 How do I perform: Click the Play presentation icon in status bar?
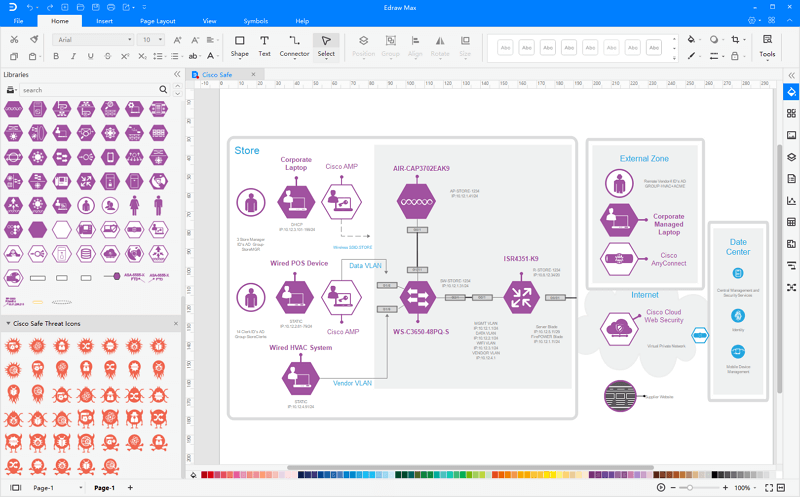pyautogui.click(x=661, y=488)
